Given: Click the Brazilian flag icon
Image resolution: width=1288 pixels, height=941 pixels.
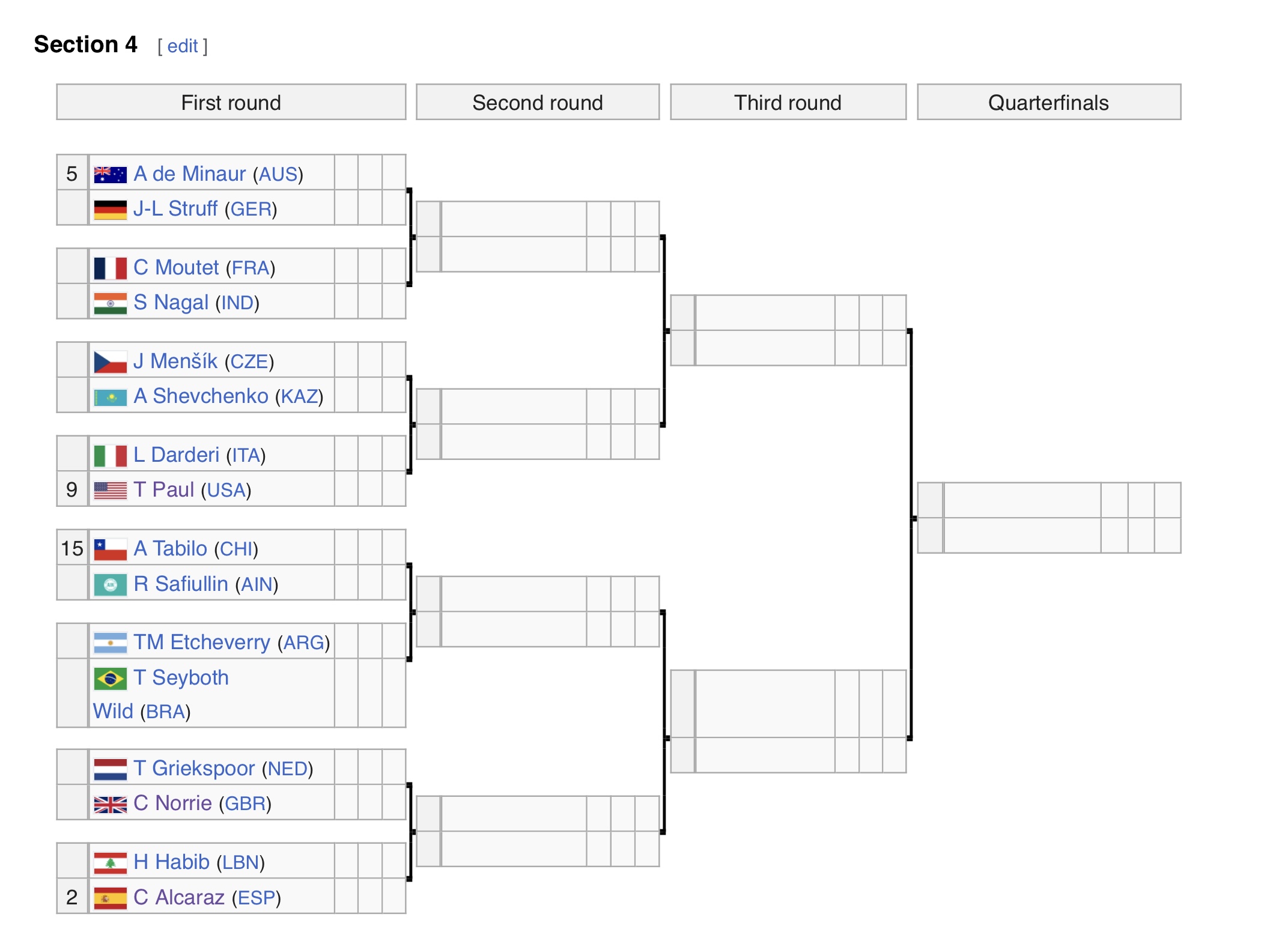Looking at the screenshot, I should pyautogui.click(x=110, y=679).
